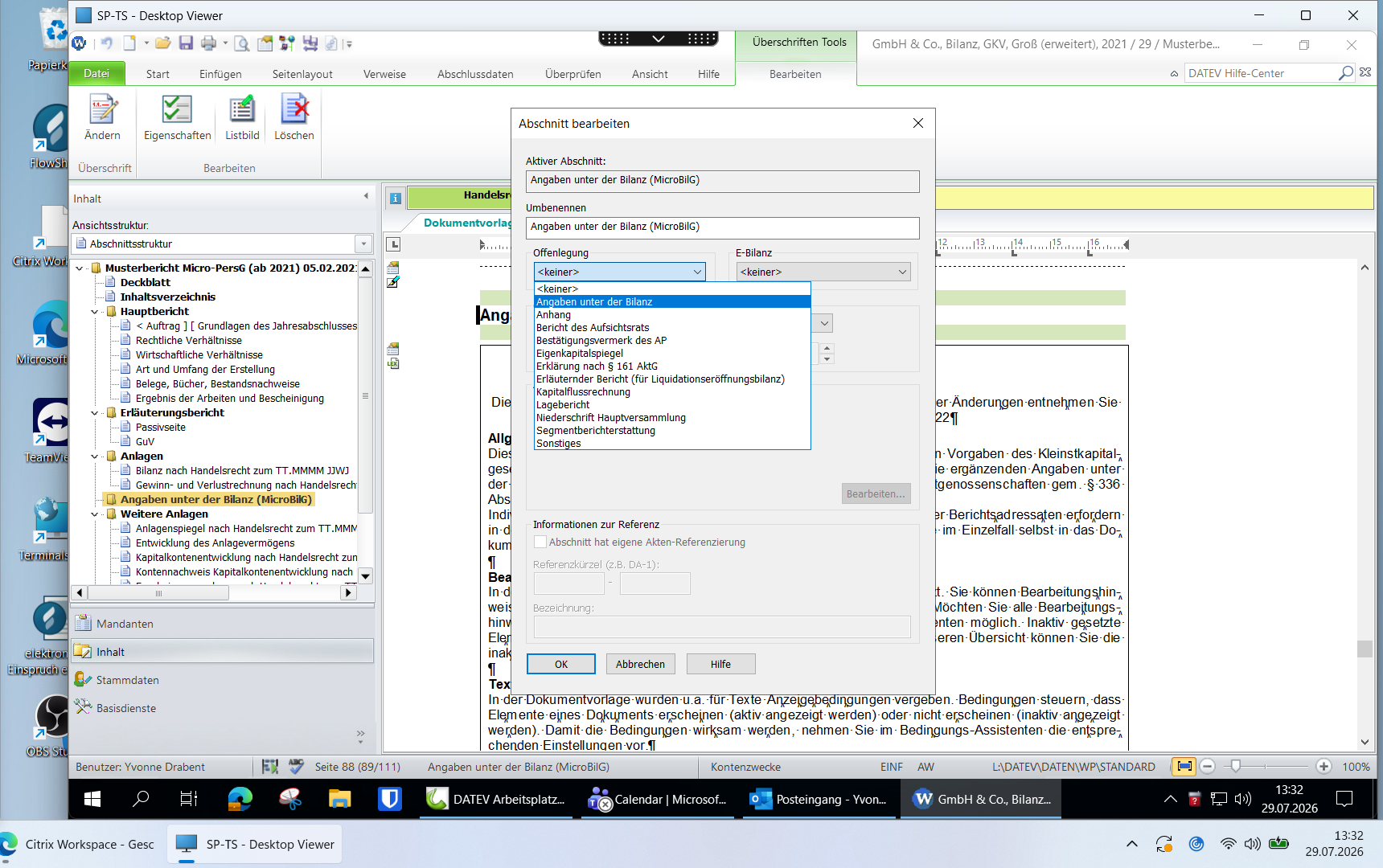Click the Windows Start button on the remote taskbar

point(92,799)
